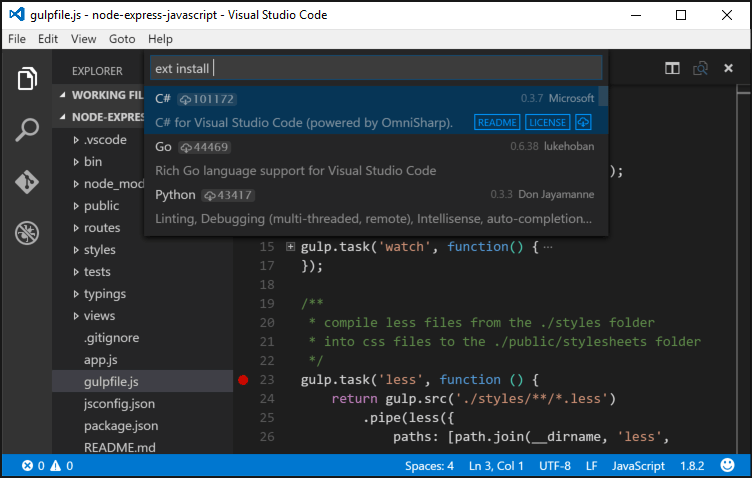This screenshot has height=478, width=752.
Task: Open the Debug view in activity bar
Action: tap(26, 234)
